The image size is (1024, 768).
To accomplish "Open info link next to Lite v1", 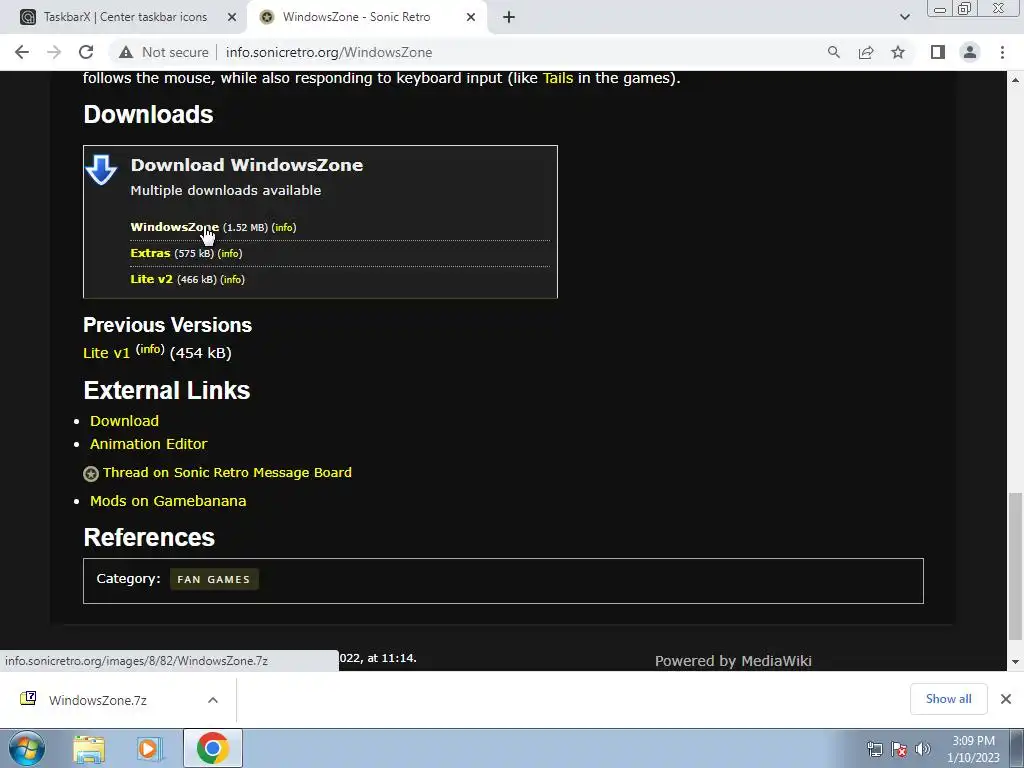I will [x=150, y=349].
